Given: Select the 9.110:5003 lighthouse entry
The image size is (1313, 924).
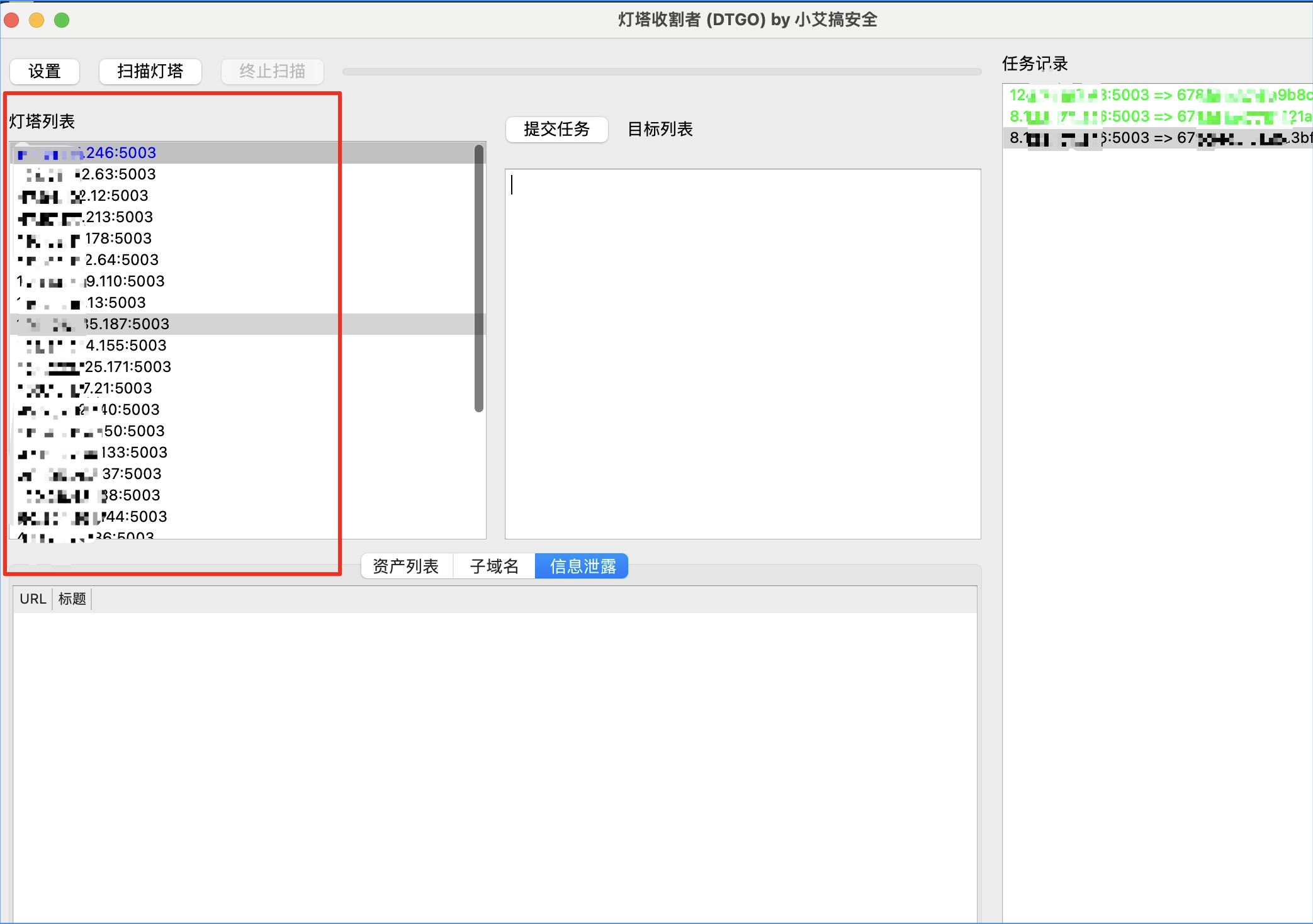Looking at the screenshot, I should click(125, 281).
